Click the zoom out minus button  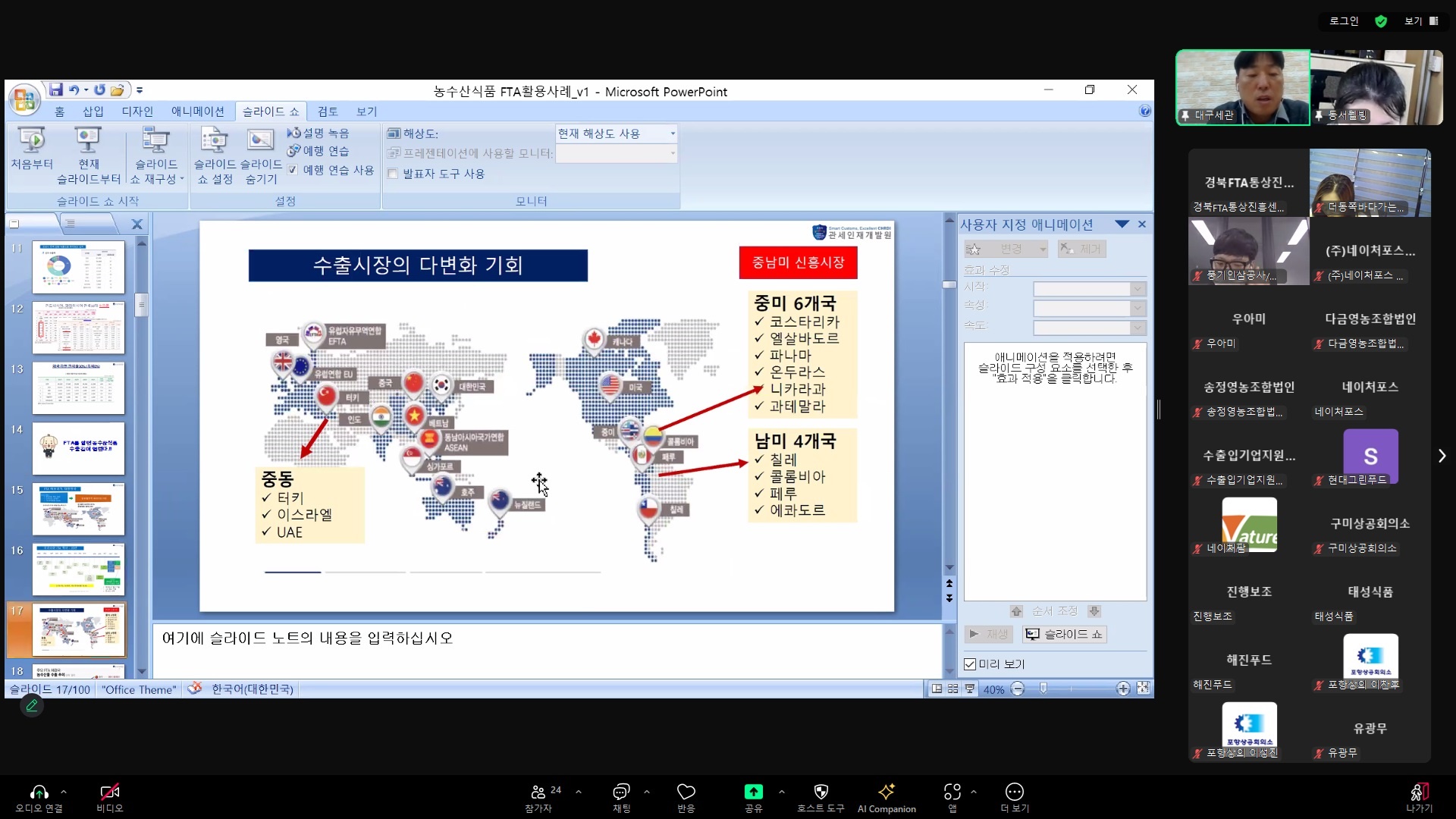1018,689
